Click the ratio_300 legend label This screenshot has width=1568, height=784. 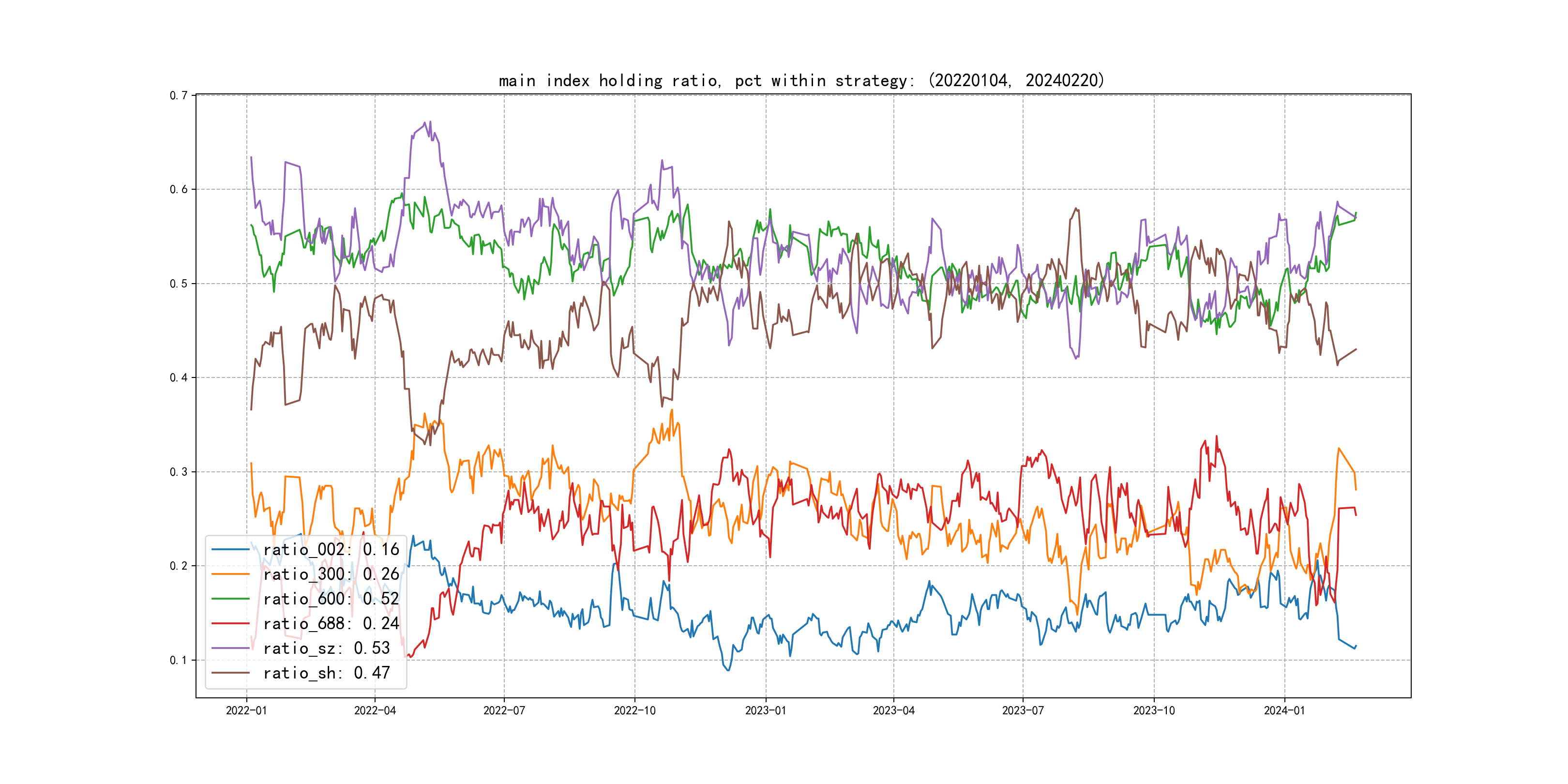(331, 574)
